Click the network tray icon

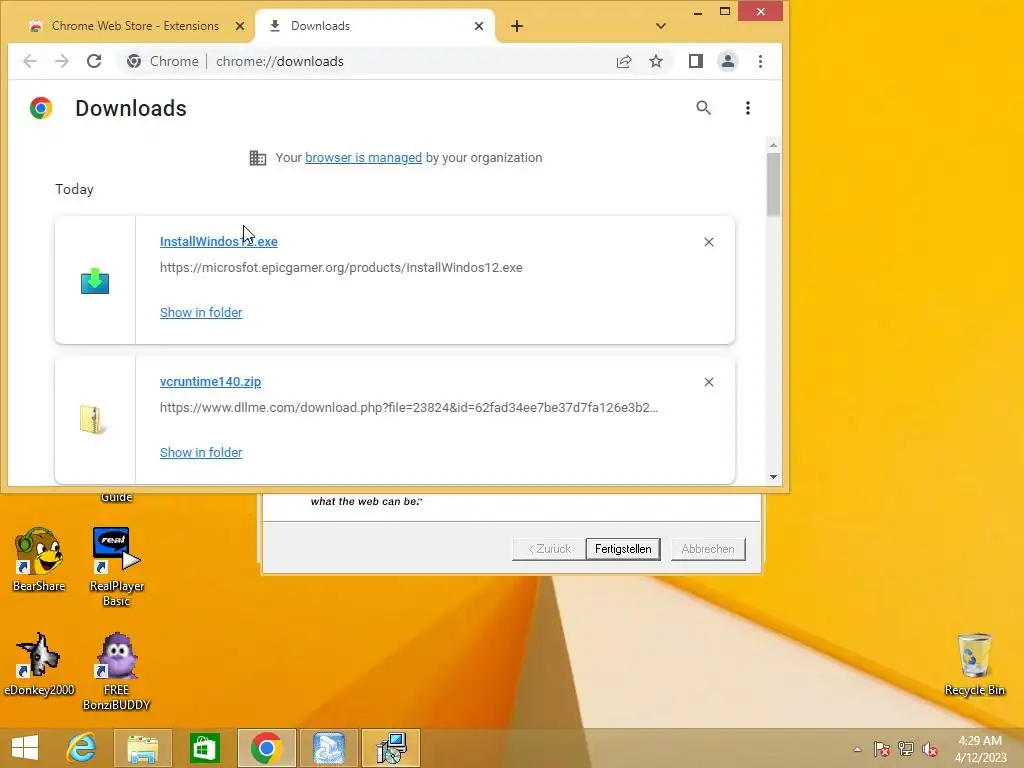coord(905,749)
